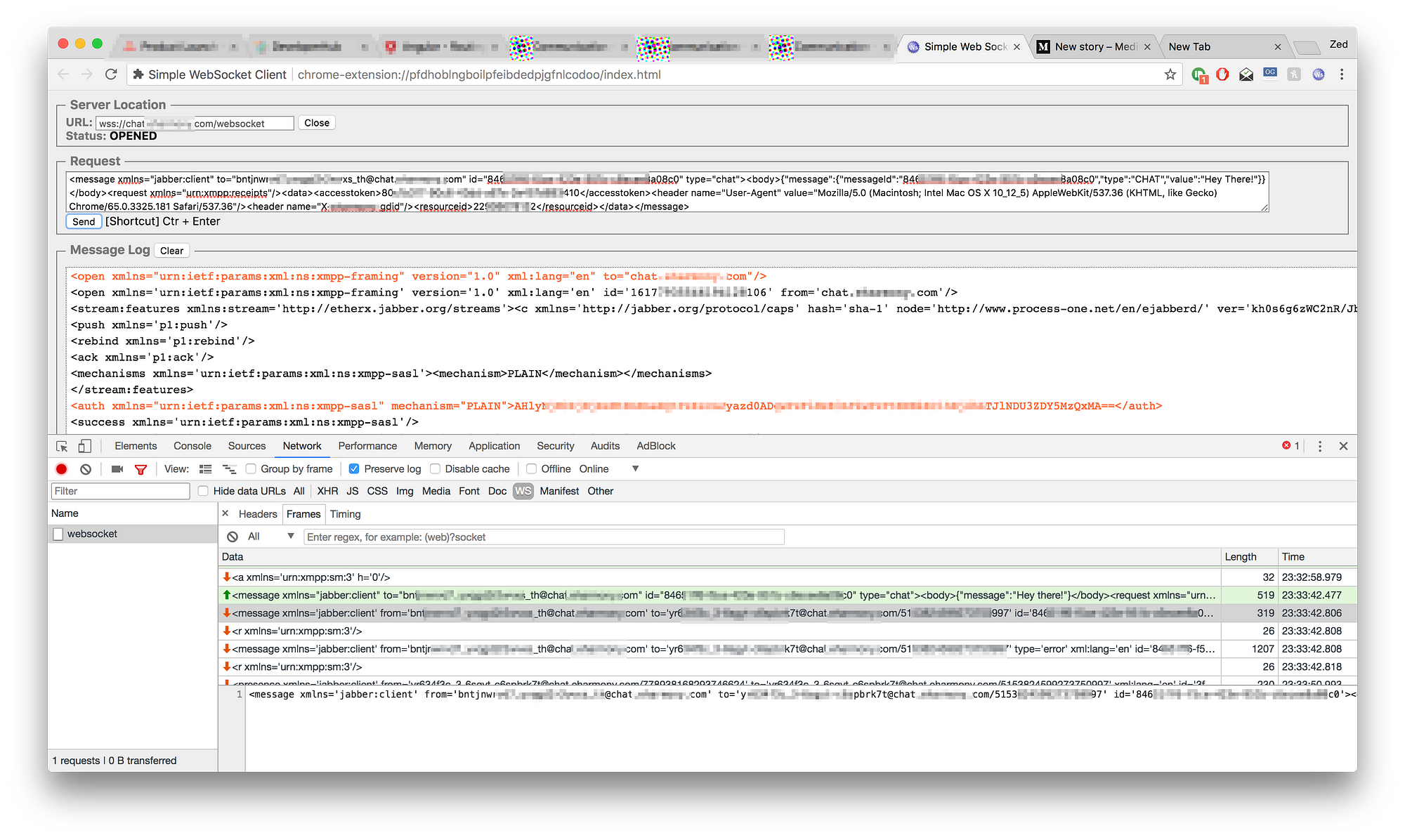The width and height of the screenshot is (1405, 840).
Task: Clear the Message Log
Action: pyautogui.click(x=171, y=251)
